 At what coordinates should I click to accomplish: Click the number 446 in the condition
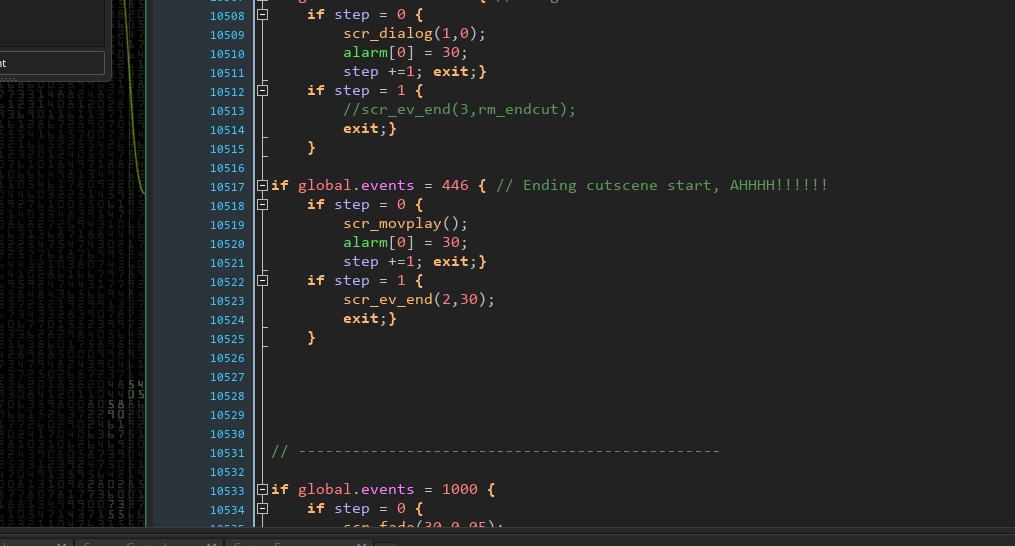tap(455, 186)
